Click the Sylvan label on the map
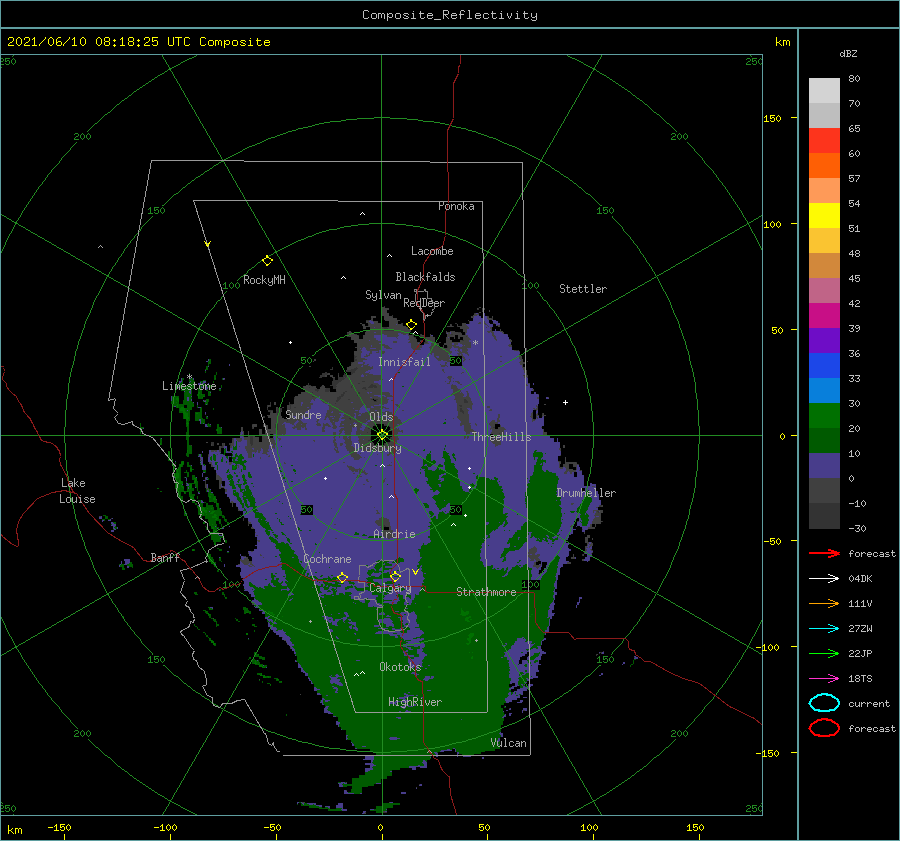900x841 pixels. point(383,295)
